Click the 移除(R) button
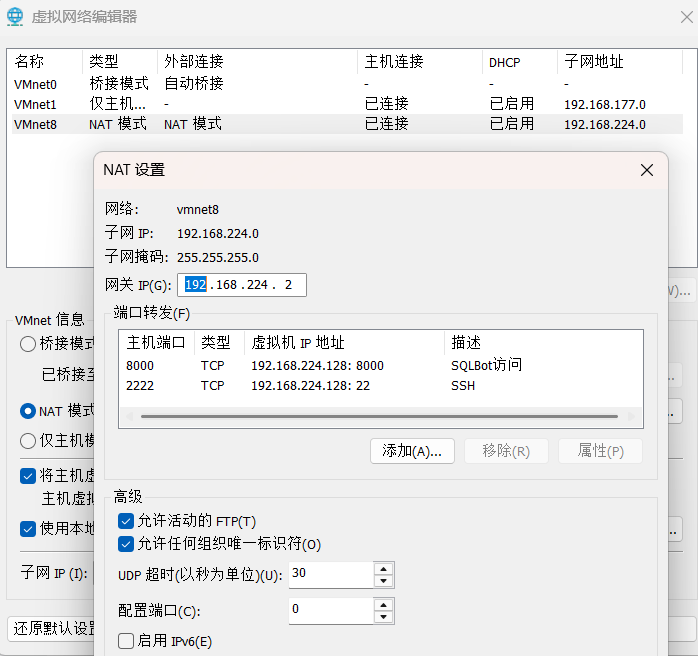The image size is (698, 656). point(506,451)
